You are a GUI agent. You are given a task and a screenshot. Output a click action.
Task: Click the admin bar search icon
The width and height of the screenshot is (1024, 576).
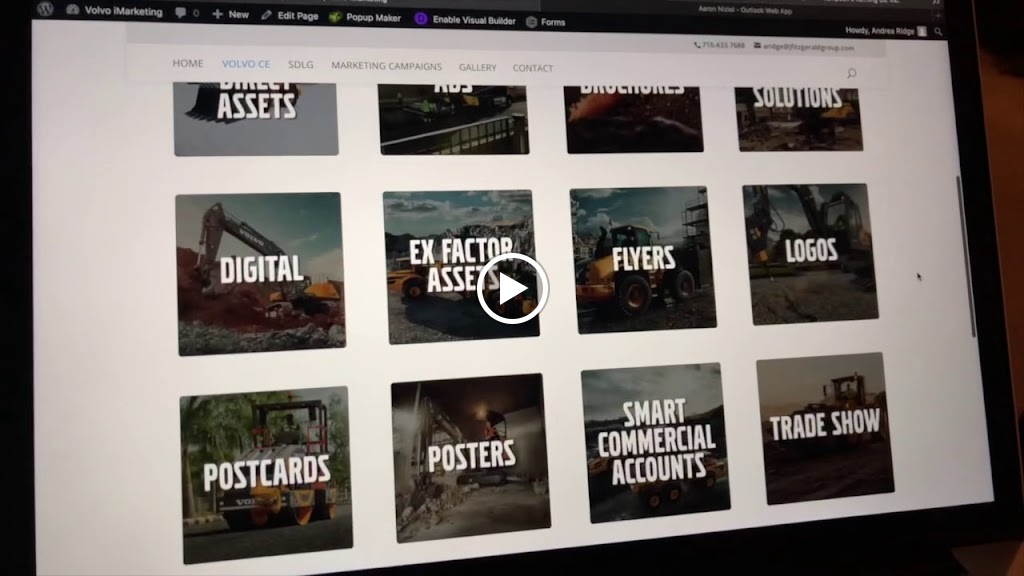click(x=938, y=31)
